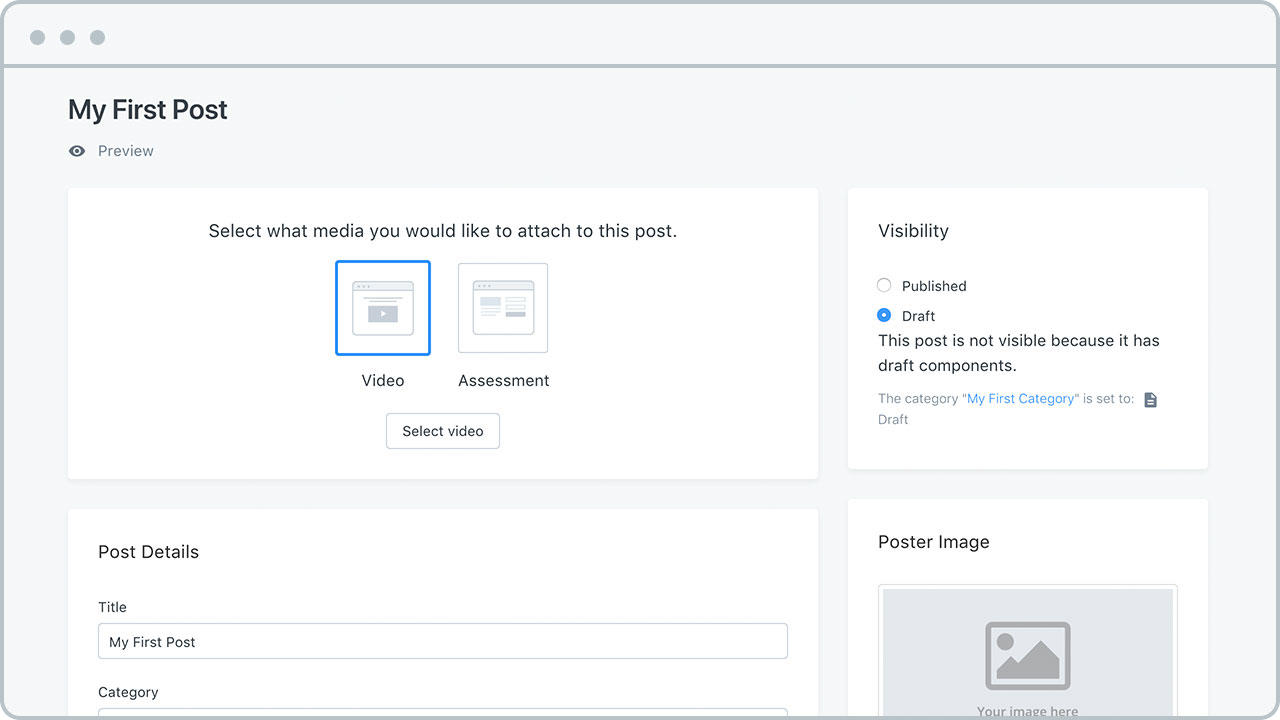Click the Preview link under the post title

(125, 151)
